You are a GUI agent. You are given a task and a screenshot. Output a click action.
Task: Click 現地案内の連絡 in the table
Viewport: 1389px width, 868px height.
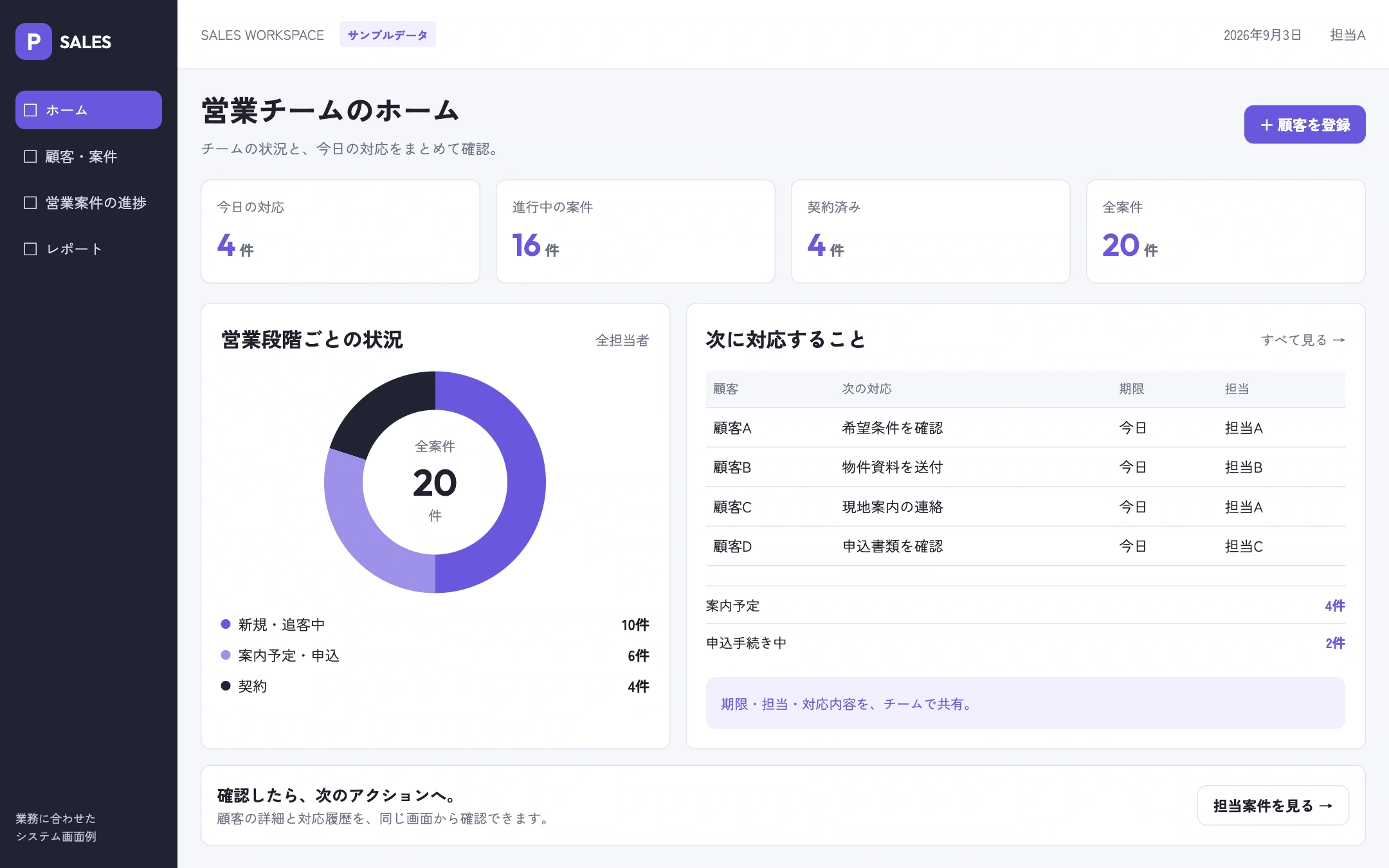tap(893, 507)
